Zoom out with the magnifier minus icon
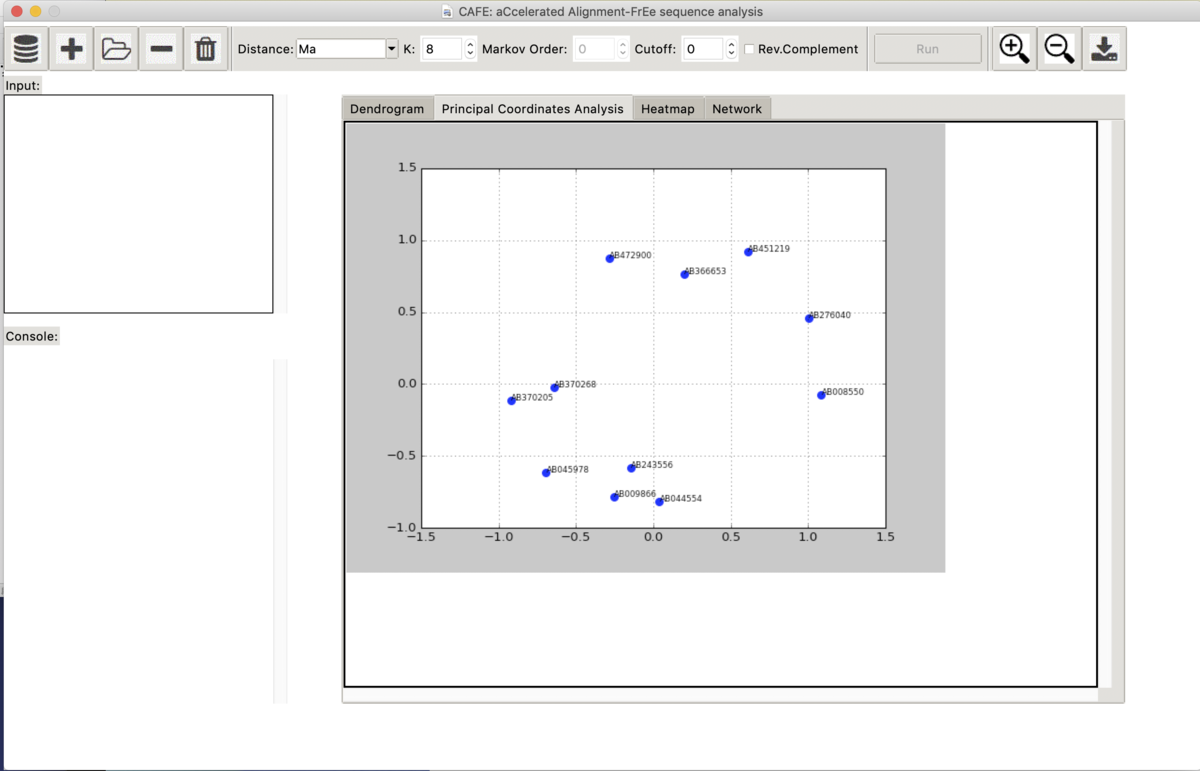This screenshot has height=771, width=1200. pyautogui.click(x=1059, y=49)
